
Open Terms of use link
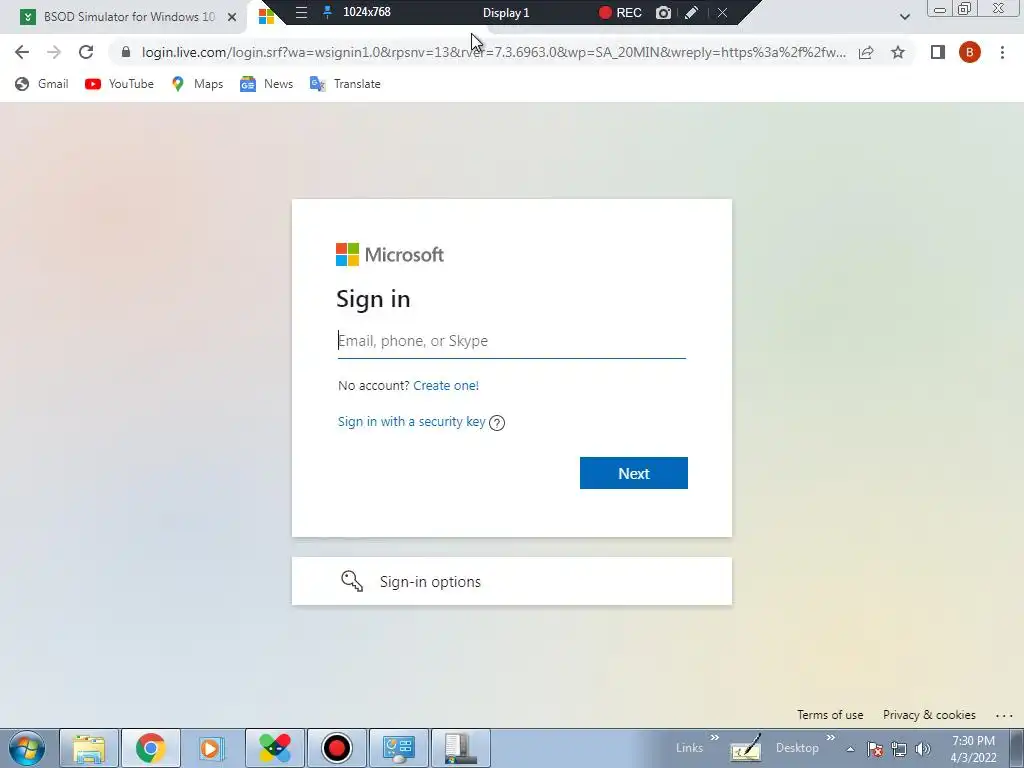point(830,715)
